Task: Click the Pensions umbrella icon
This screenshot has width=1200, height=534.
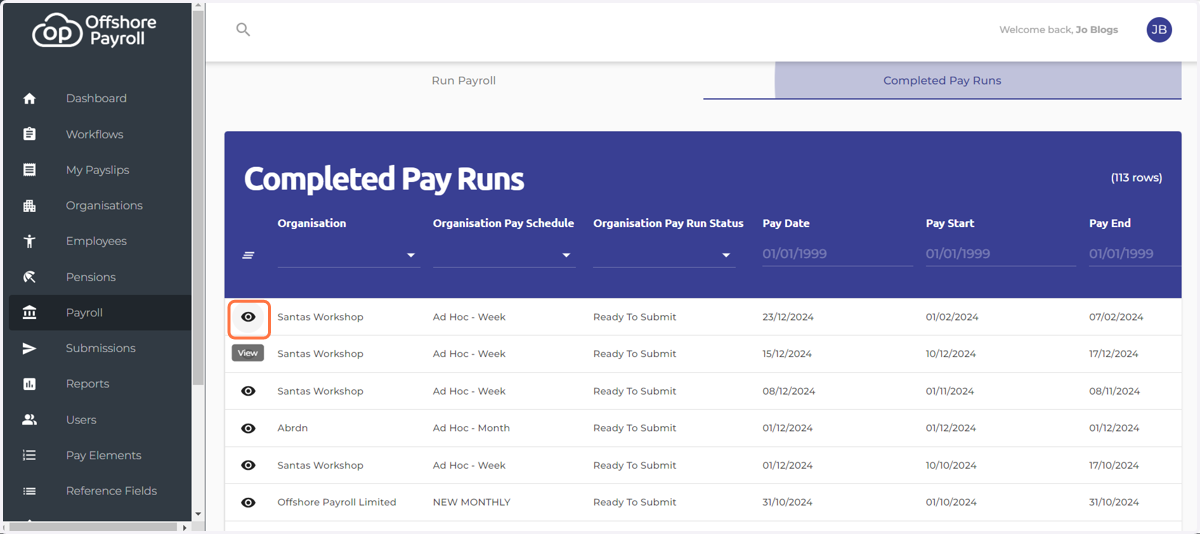Action: click(x=29, y=277)
